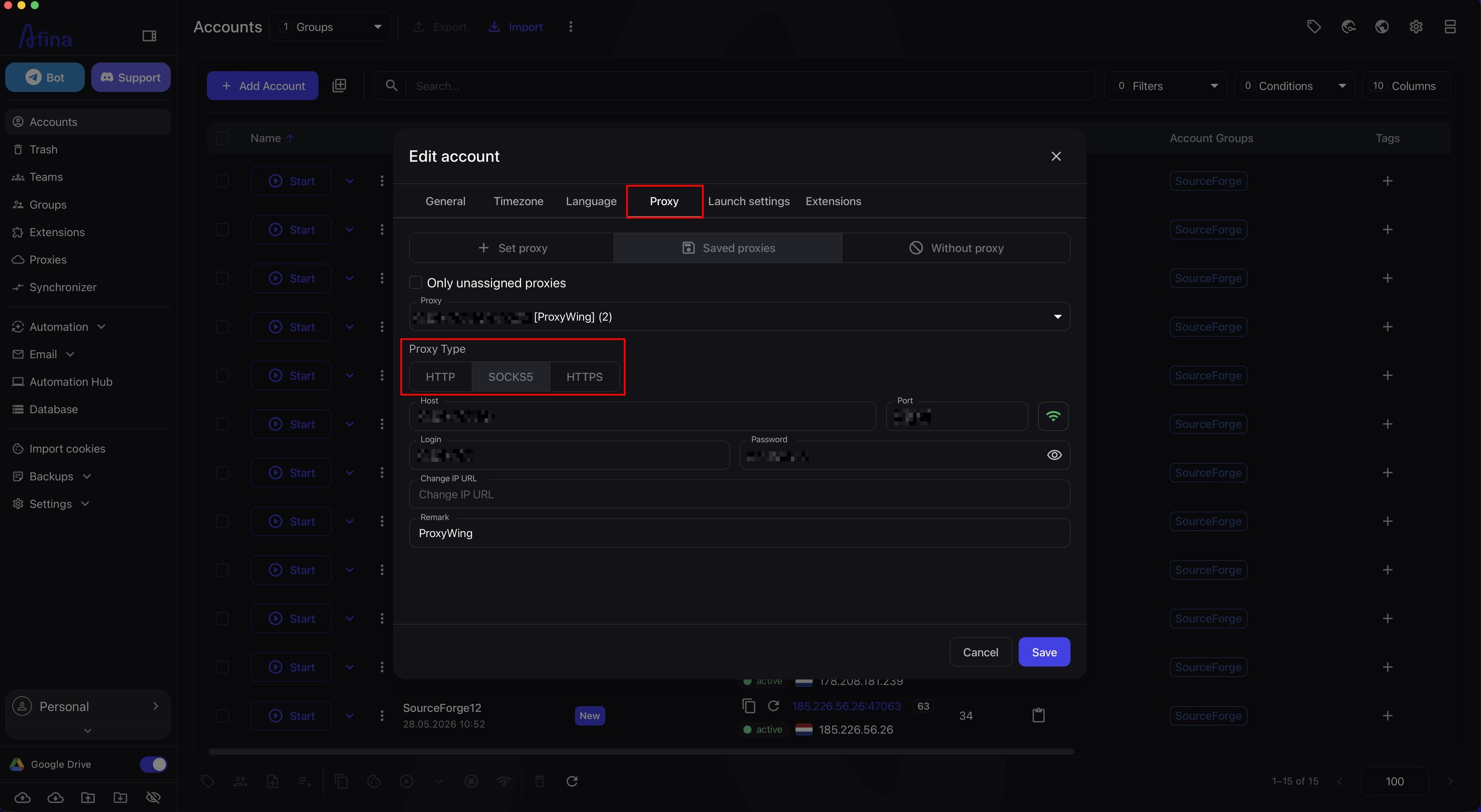
Task: Switch to Launch settings tab
Action: pos(749,201)
